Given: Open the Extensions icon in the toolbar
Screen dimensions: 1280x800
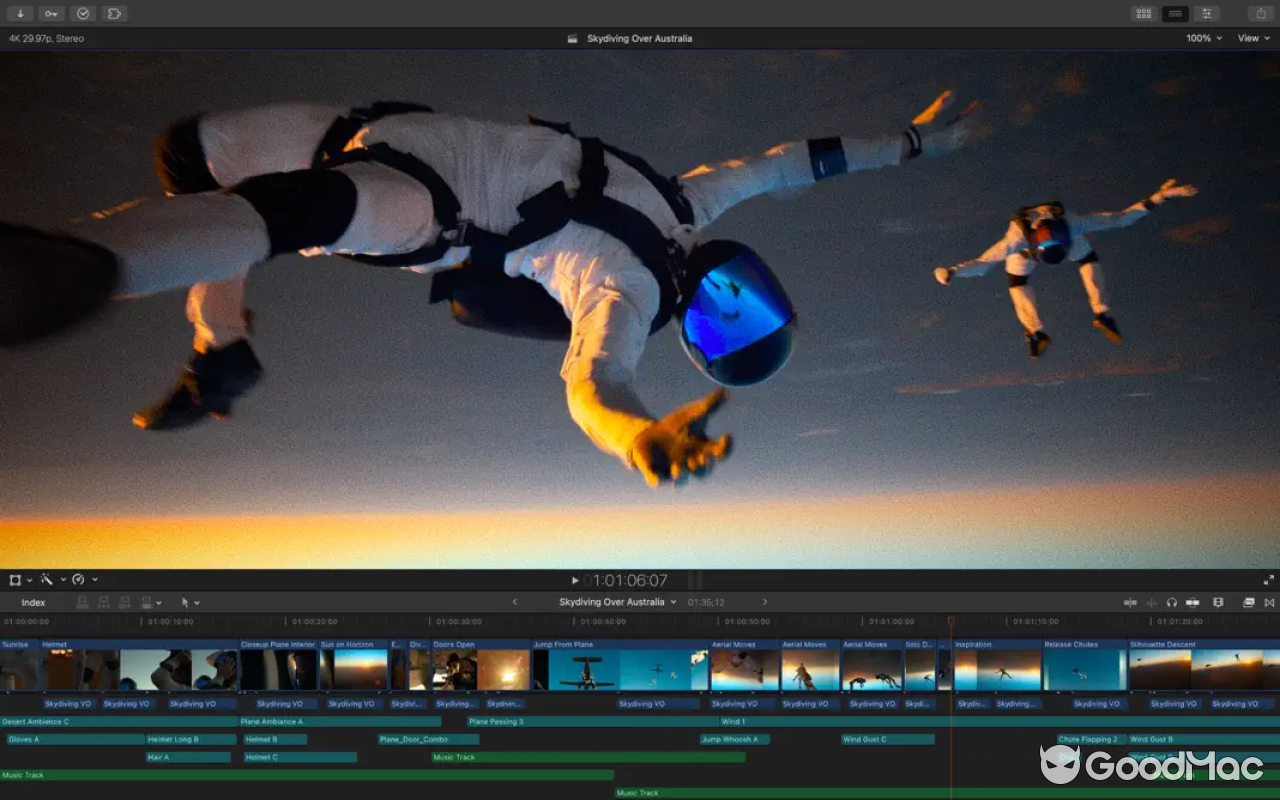Looking at the screenshot, I should [x=115, y=13].
